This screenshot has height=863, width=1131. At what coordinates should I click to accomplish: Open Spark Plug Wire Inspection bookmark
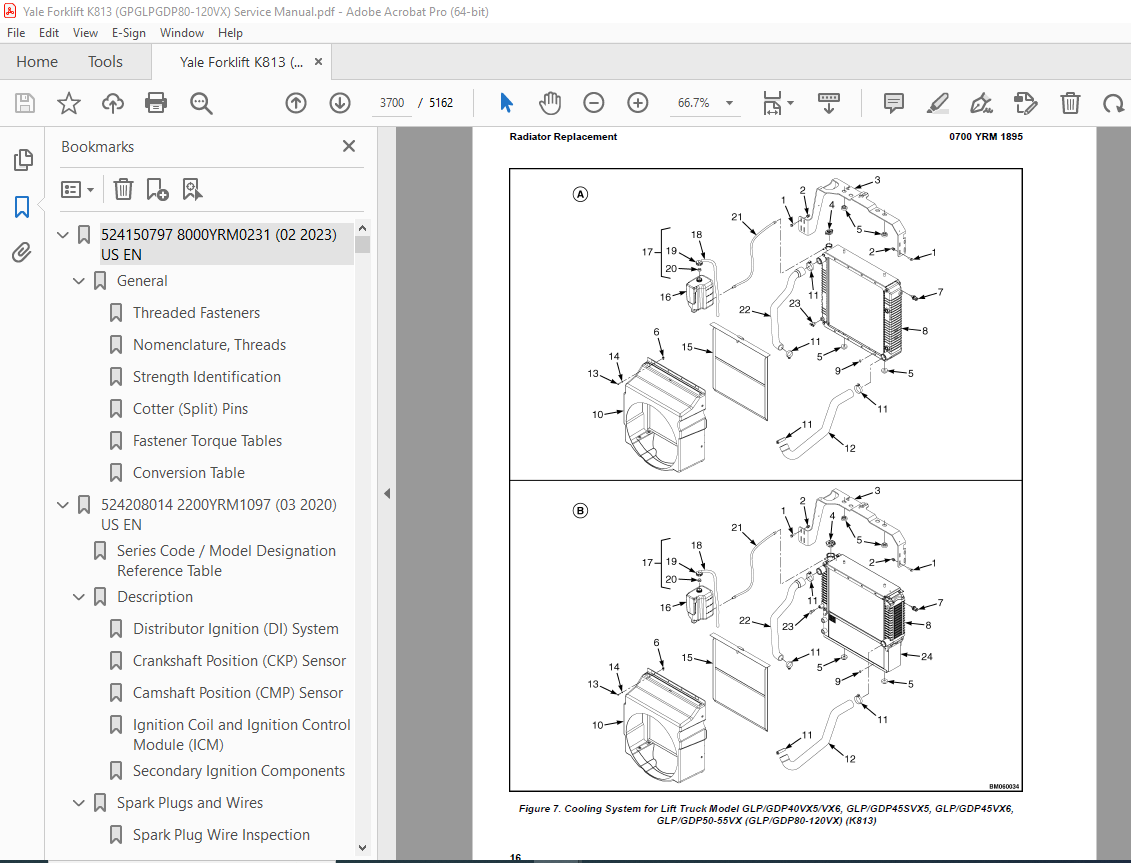[x=221, y=835]
